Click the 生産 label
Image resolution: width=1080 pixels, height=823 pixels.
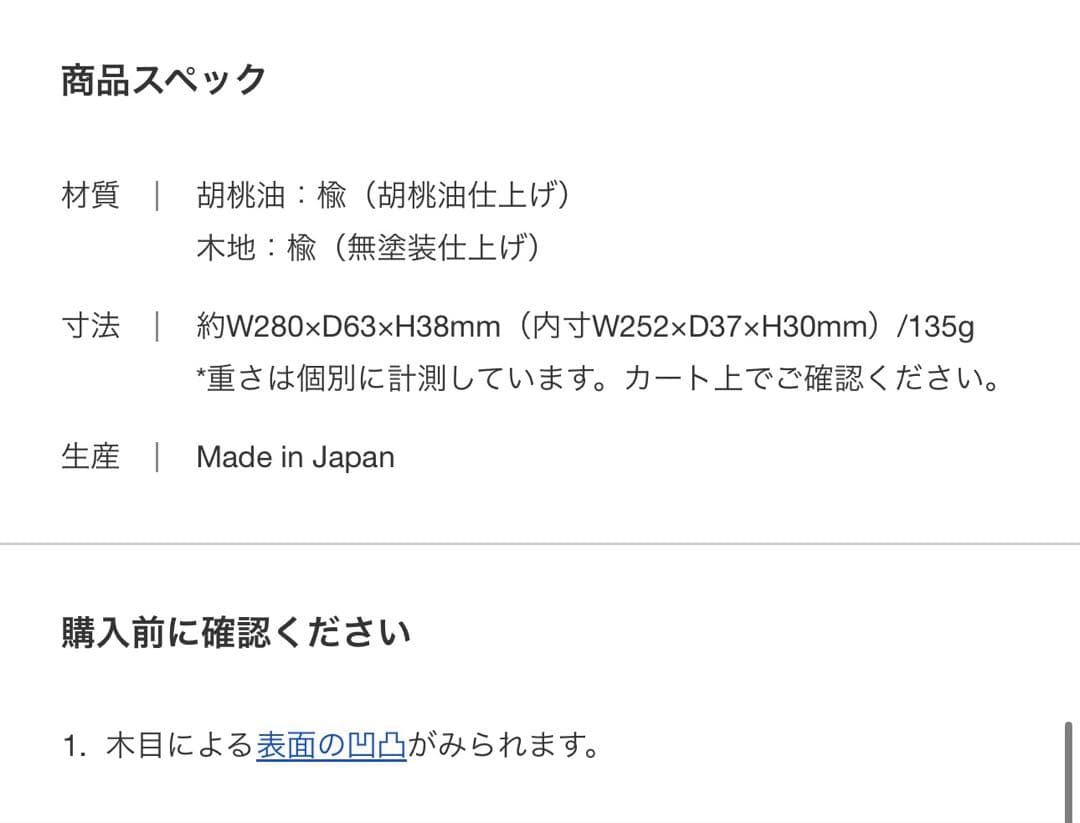pos(90,457)
